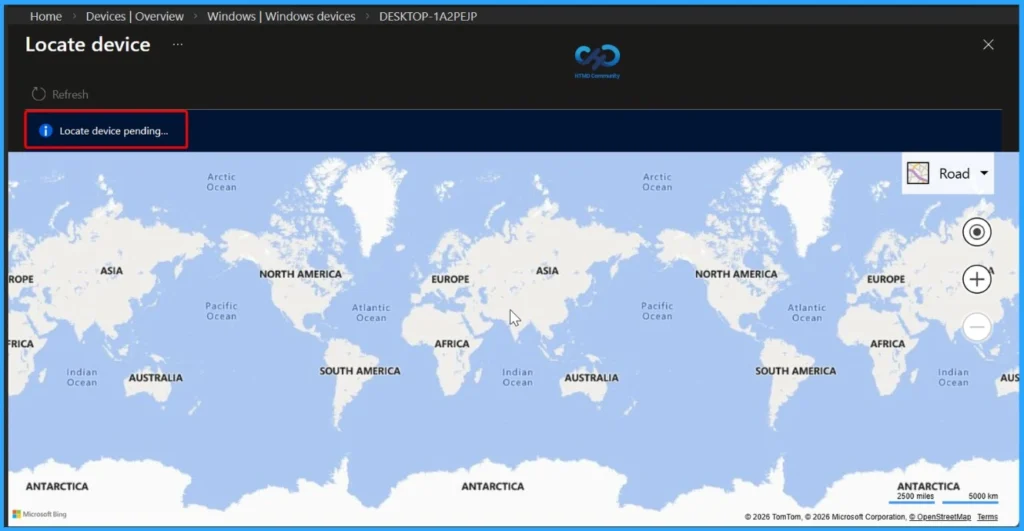Open the ellipsis menu beside Locate device
The height and width of the screenshot is (531, 1024).
coord(178,44)
